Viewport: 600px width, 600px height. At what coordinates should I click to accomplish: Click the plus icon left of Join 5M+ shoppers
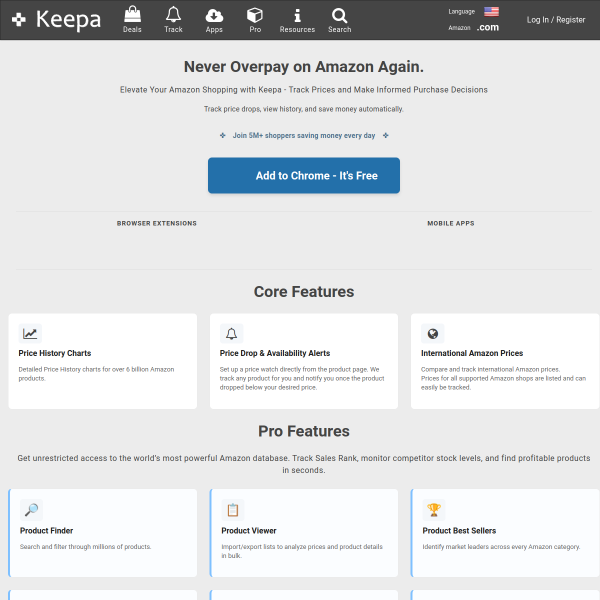pos(223,135)
